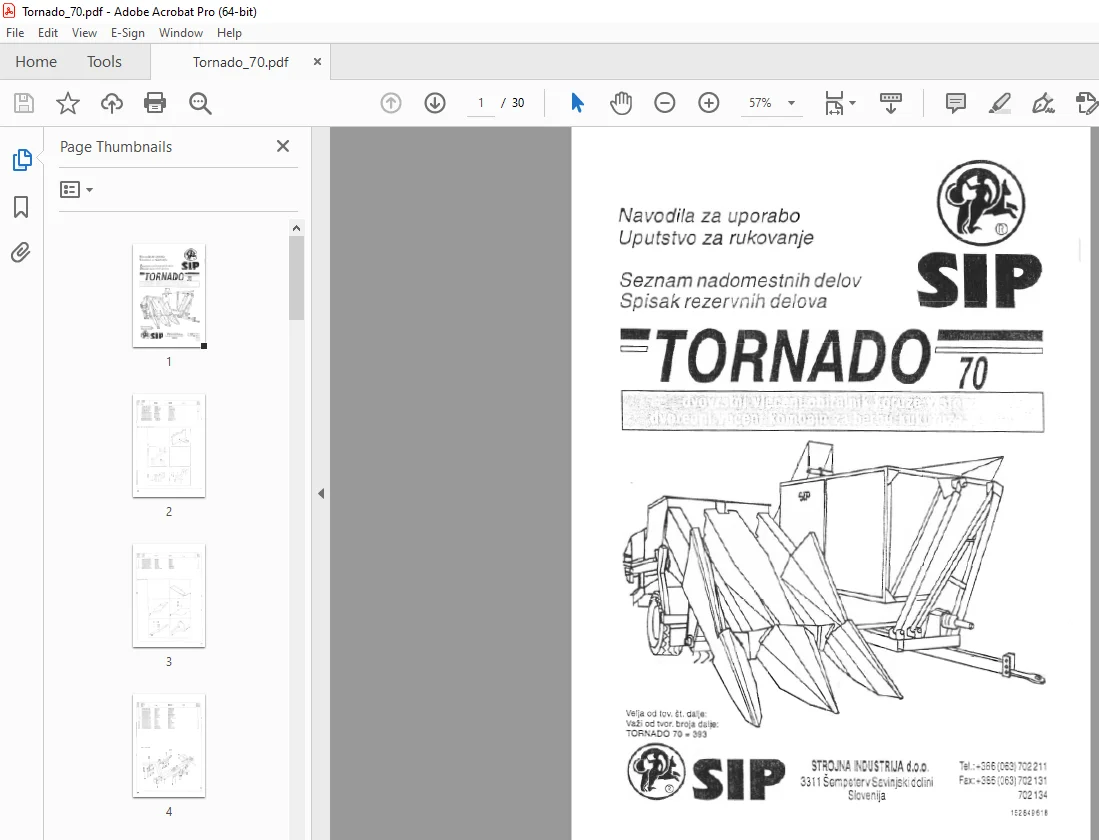Open the Edit menu
Image resolution: width=1099 pixels, height=840 pixels.
[x=48, y=32]
